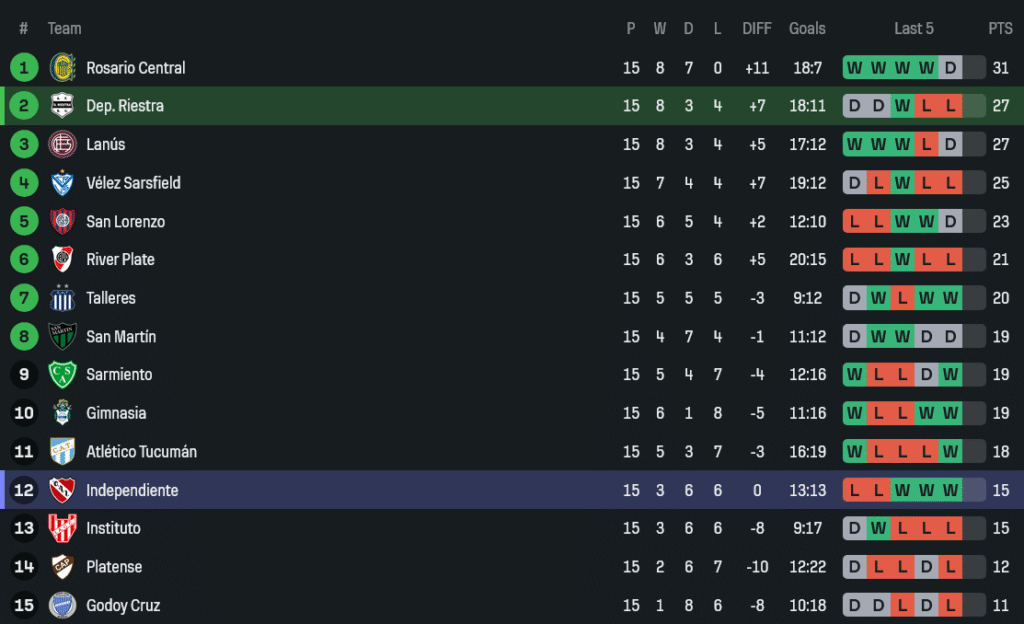This screenshot has width=1024, height=624.
Task: Click the Lanús club crest
Action: tap(62, 144)
